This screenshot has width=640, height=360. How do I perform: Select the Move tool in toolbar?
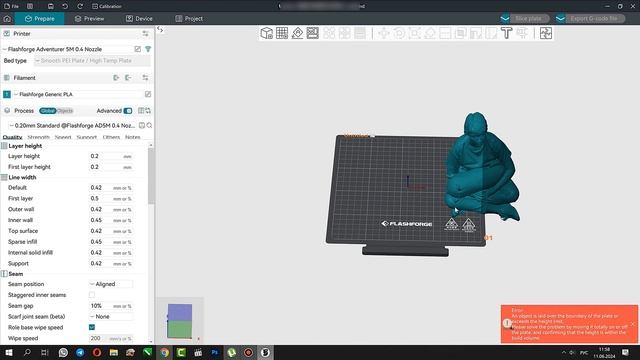384,33
